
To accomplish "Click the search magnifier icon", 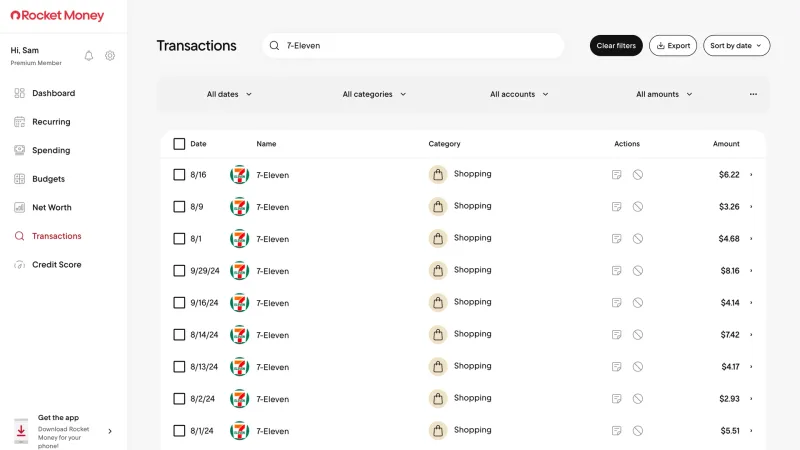I will 274,45.
